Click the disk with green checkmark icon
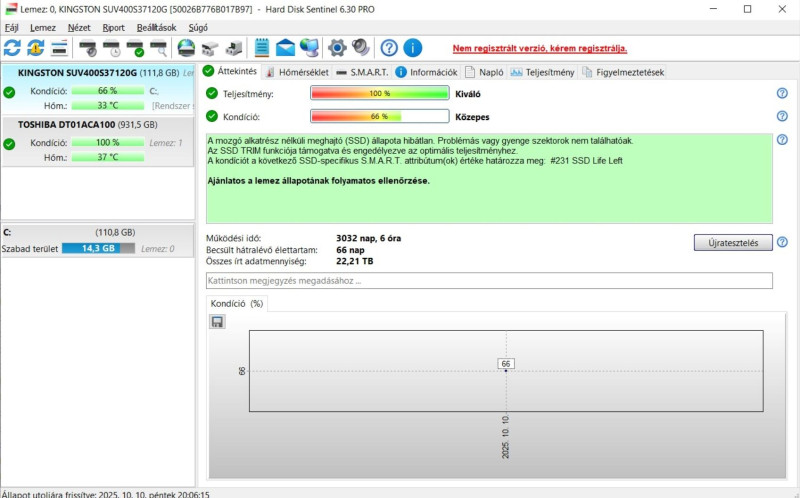The image size is (800, 498). 135,48
